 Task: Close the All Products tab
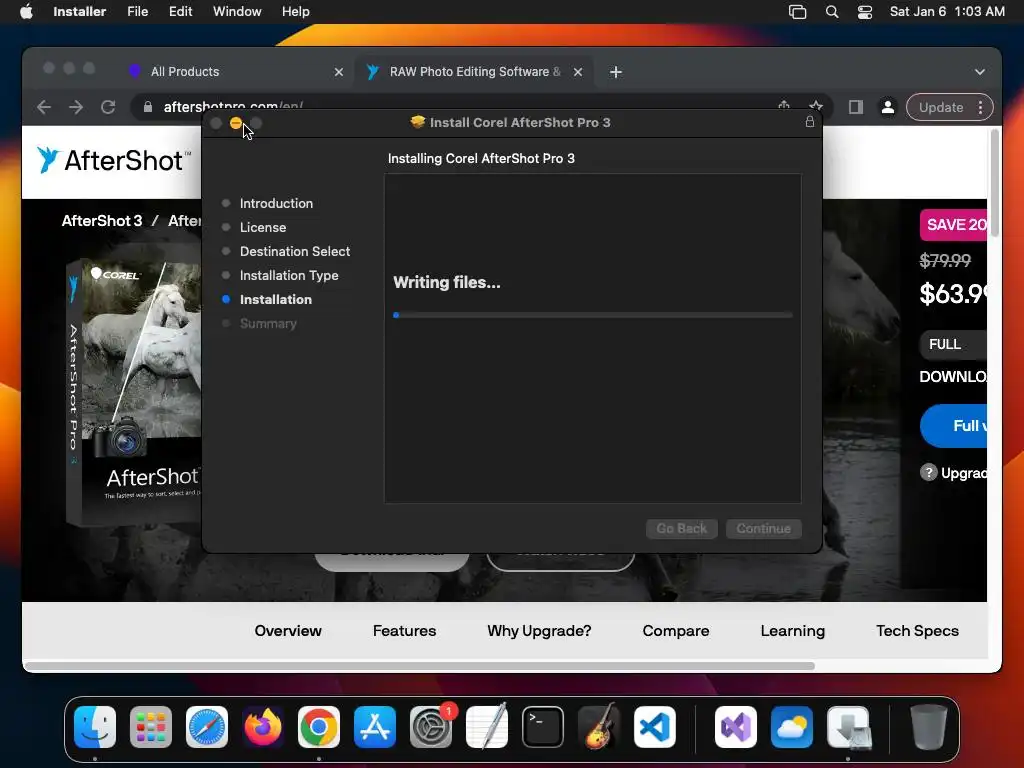click(x=338, y=72)
